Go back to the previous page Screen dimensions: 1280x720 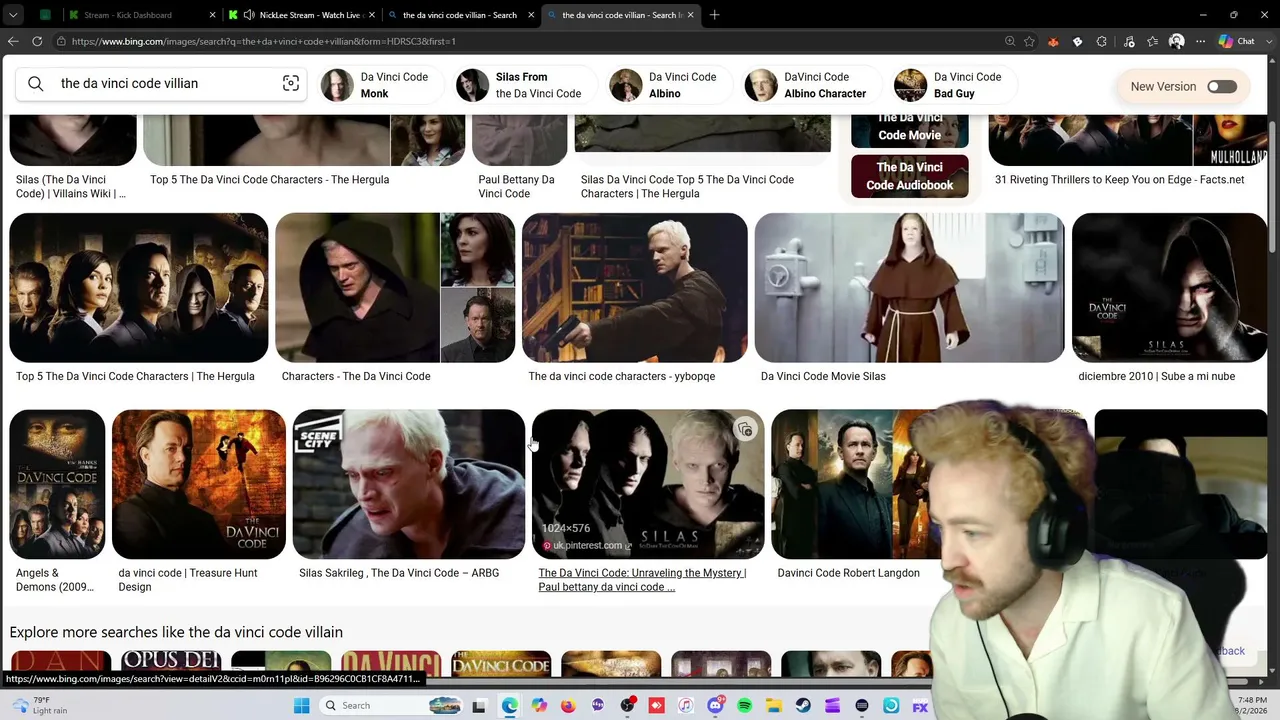click(13, 41)
